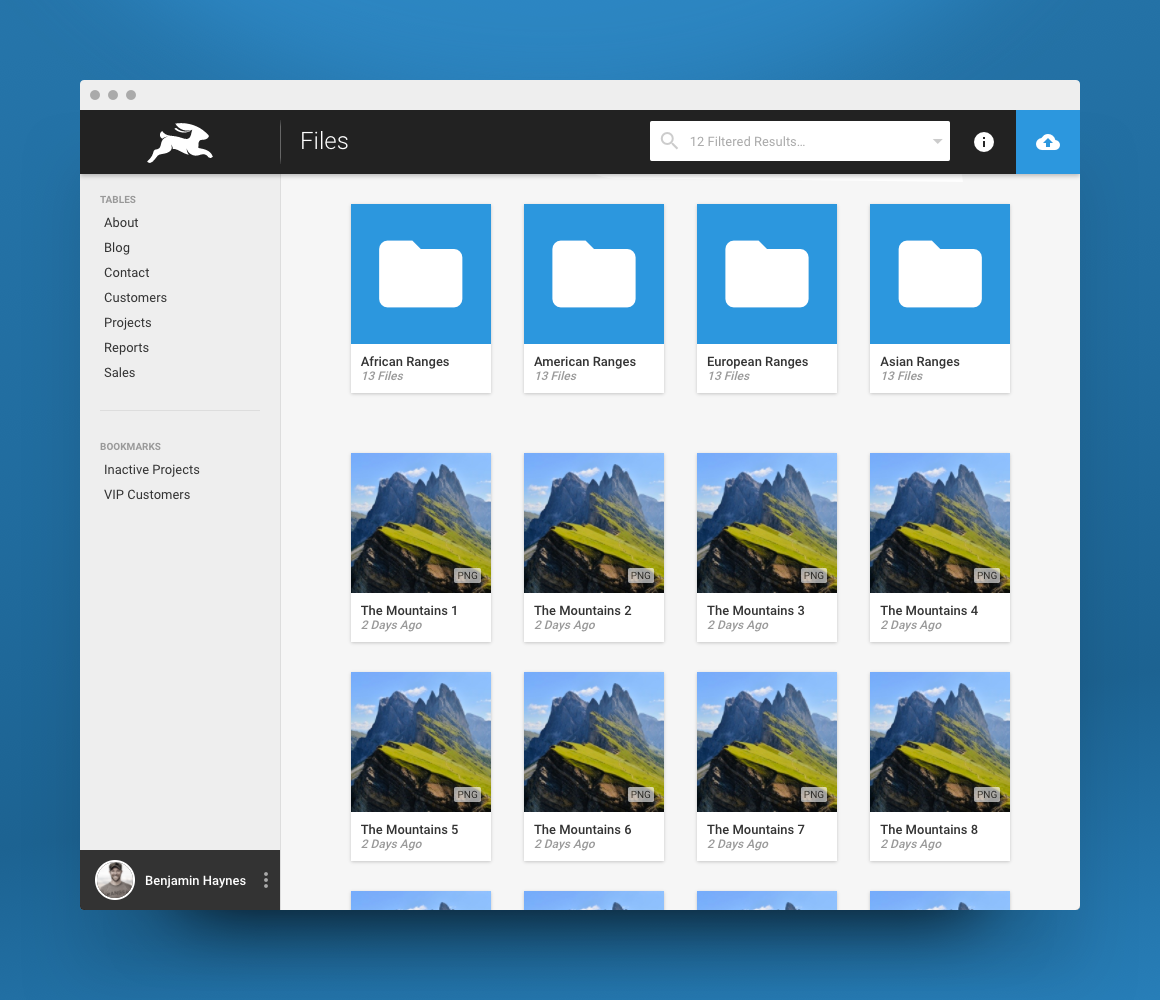Go to the Blog table
Image resolution: width=1160 pixels, height=1000 pixels.
pyautogui.click(x=117, y=248)
